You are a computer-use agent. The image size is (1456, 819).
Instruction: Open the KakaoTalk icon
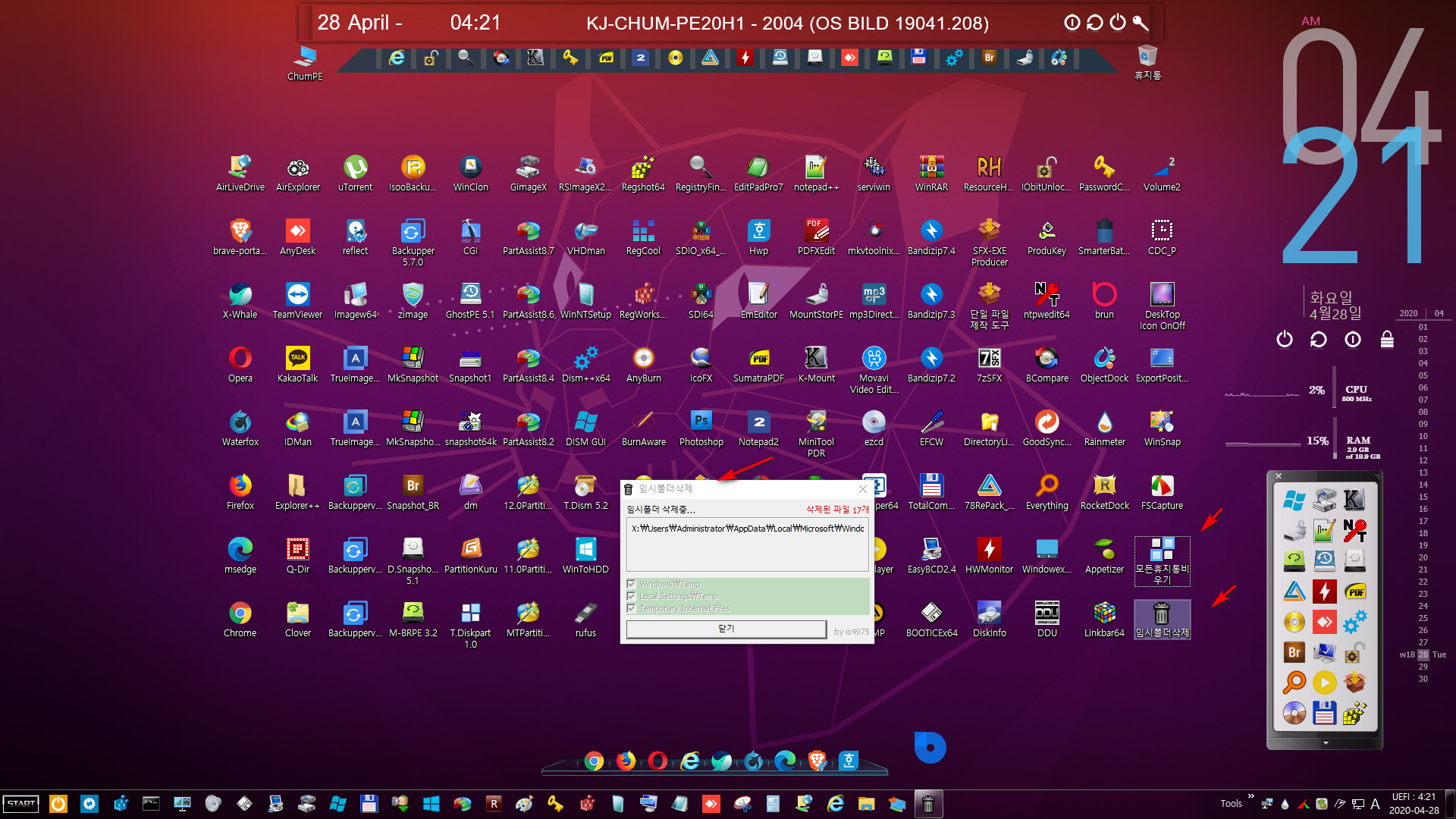click(x=297, y=365)
